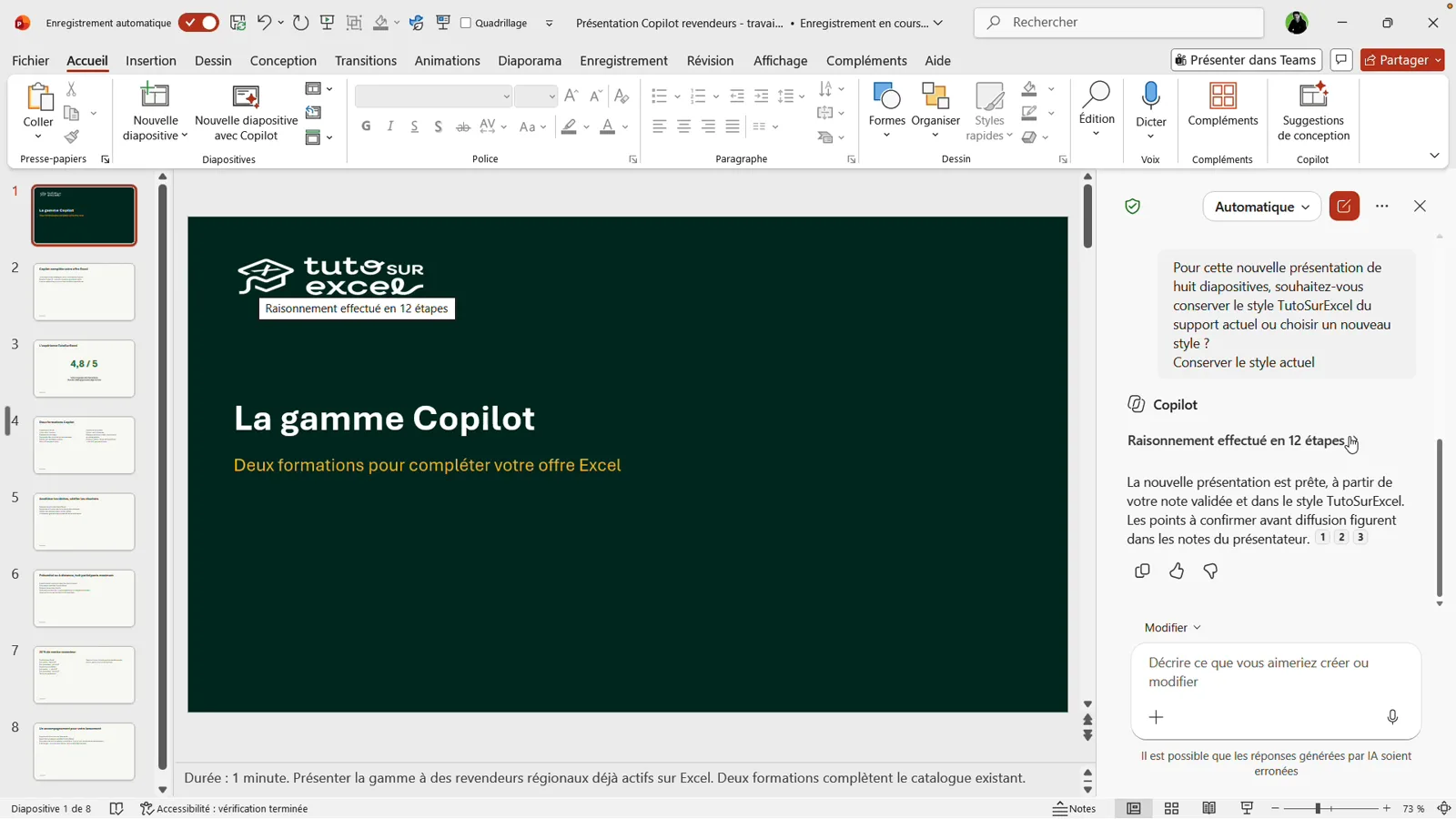Open the Automatique mode dropdown
The width and height of the screenshot is (1456, 819).
pos(1262,207)
